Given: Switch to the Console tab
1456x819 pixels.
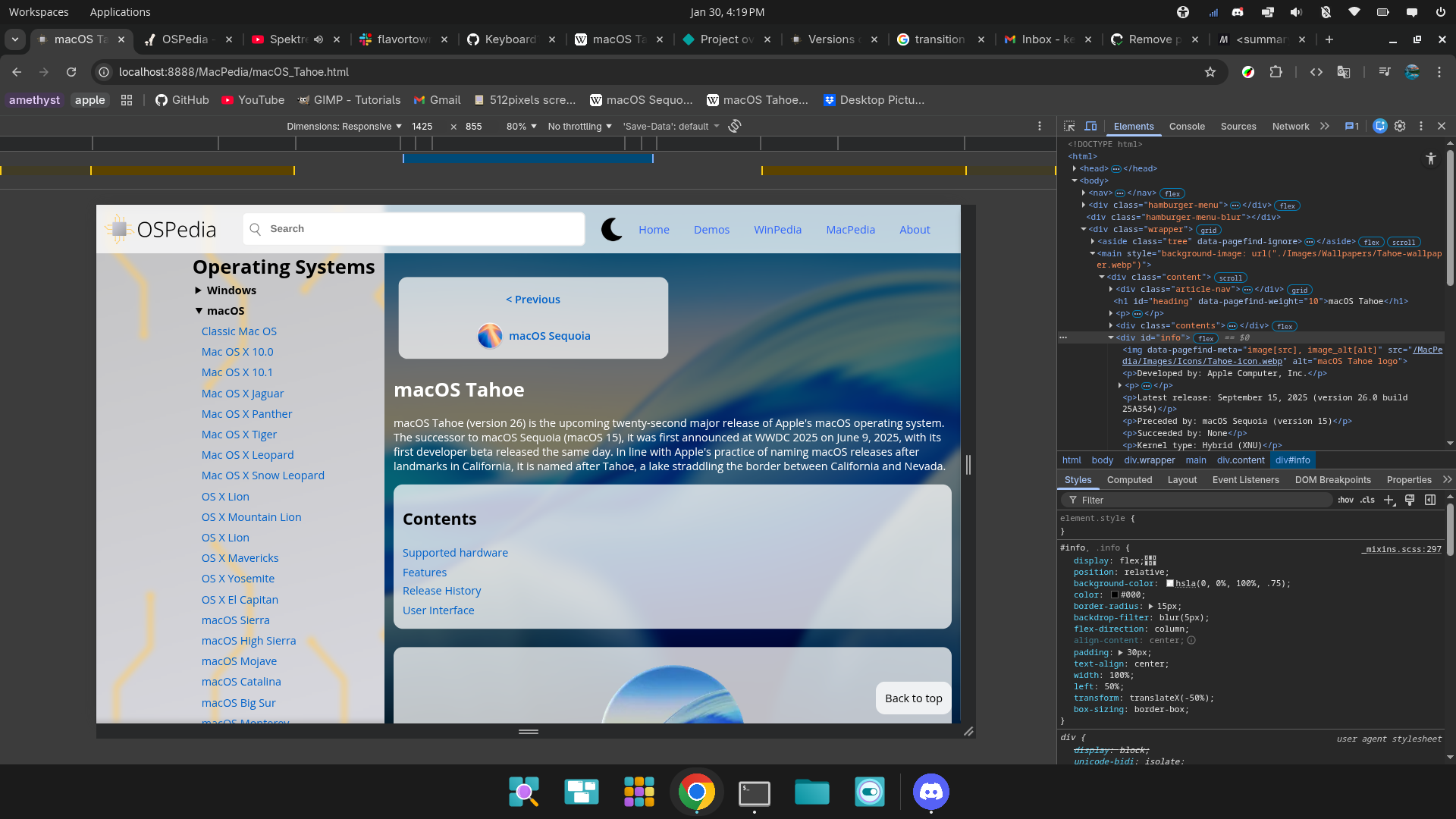Looking at the screenshot, I should coord(1187,126).
